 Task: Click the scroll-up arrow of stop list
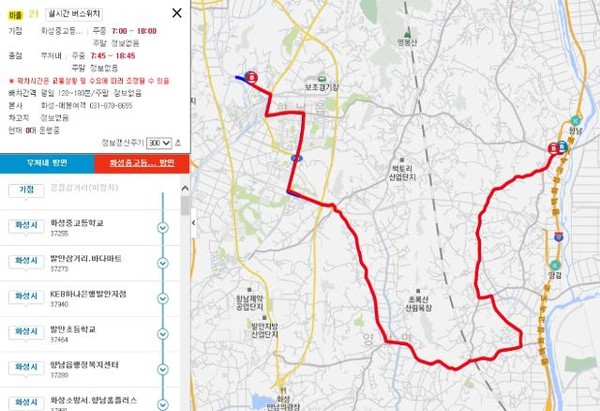(185, 188)
